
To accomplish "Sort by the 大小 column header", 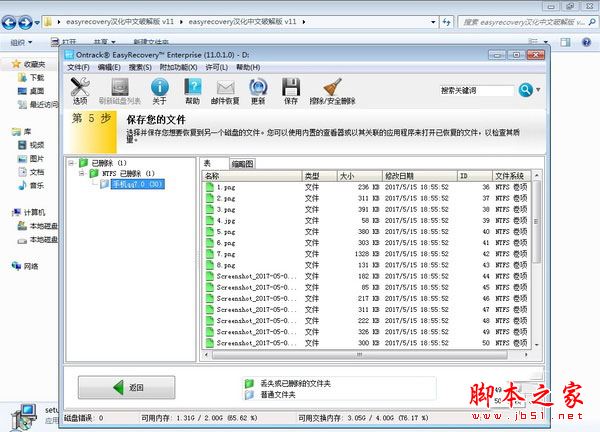I will pos(360,176).
